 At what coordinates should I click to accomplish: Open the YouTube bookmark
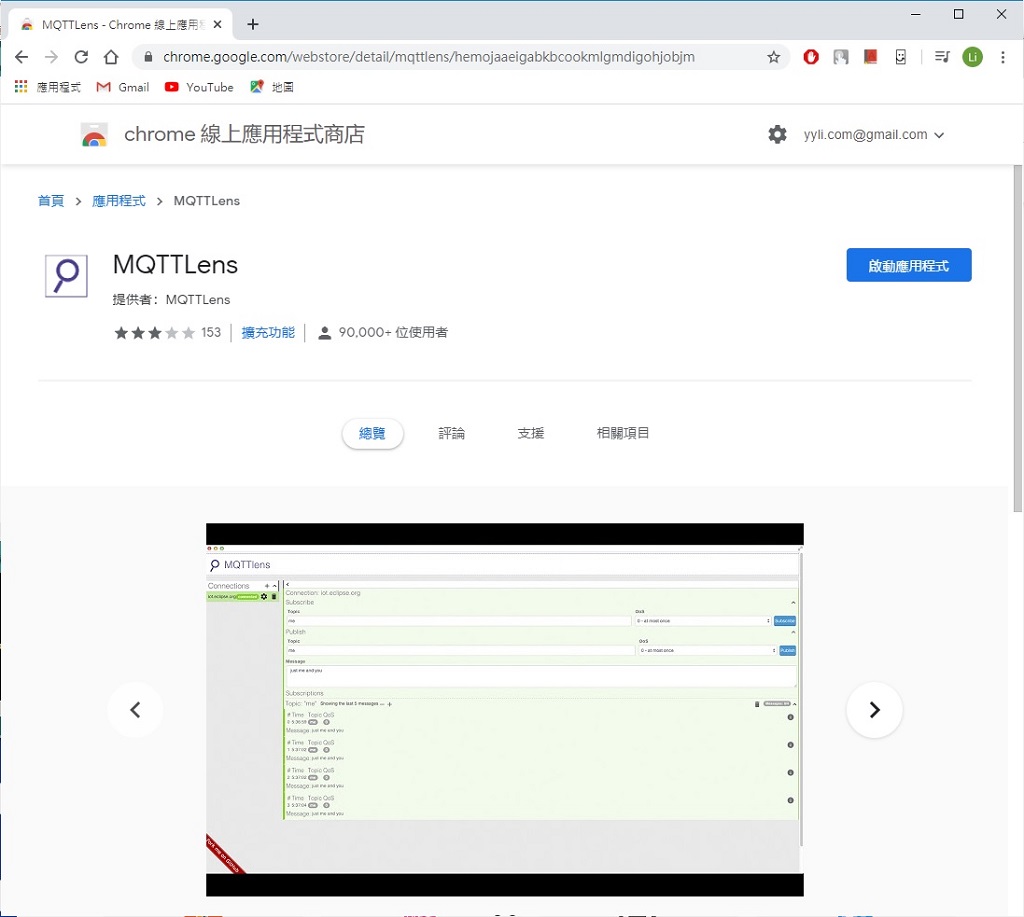pos(199,87)
